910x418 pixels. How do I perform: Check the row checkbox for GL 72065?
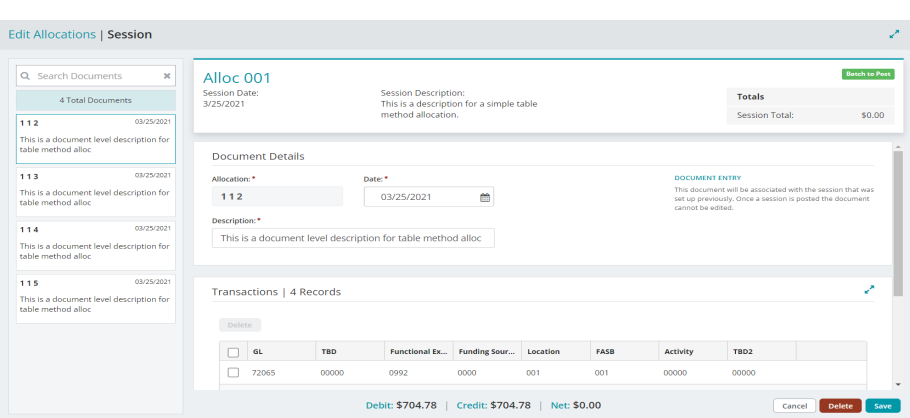233,372
